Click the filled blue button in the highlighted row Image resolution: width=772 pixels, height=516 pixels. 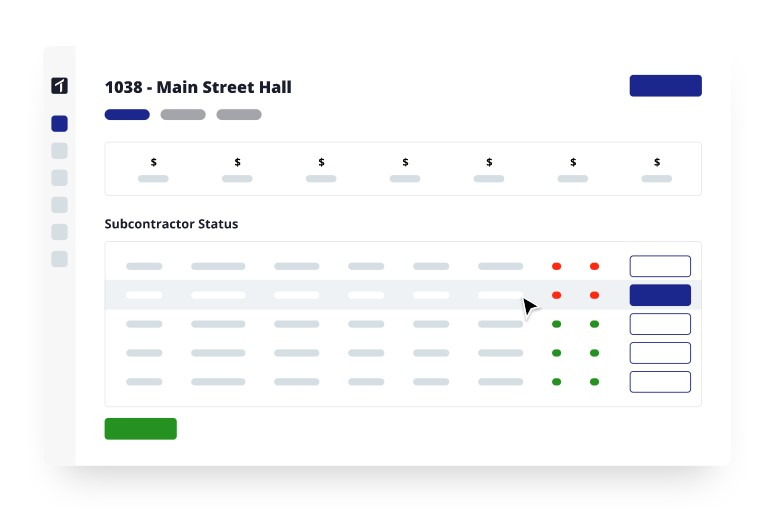pos(660,295)
